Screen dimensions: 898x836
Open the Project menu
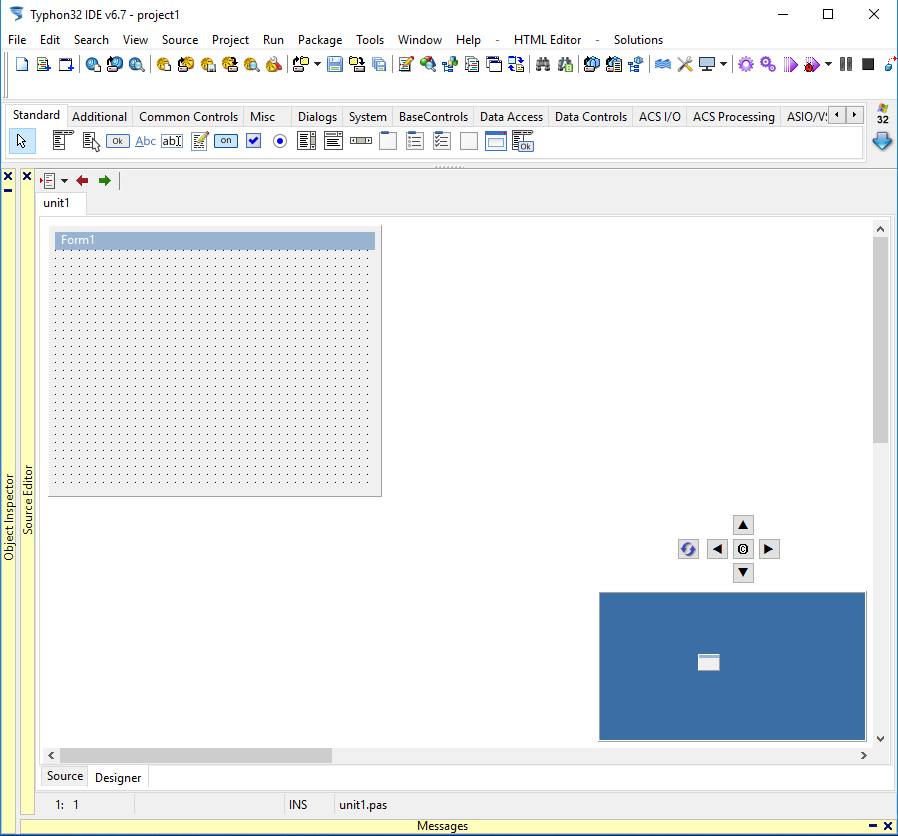[230, 40]
